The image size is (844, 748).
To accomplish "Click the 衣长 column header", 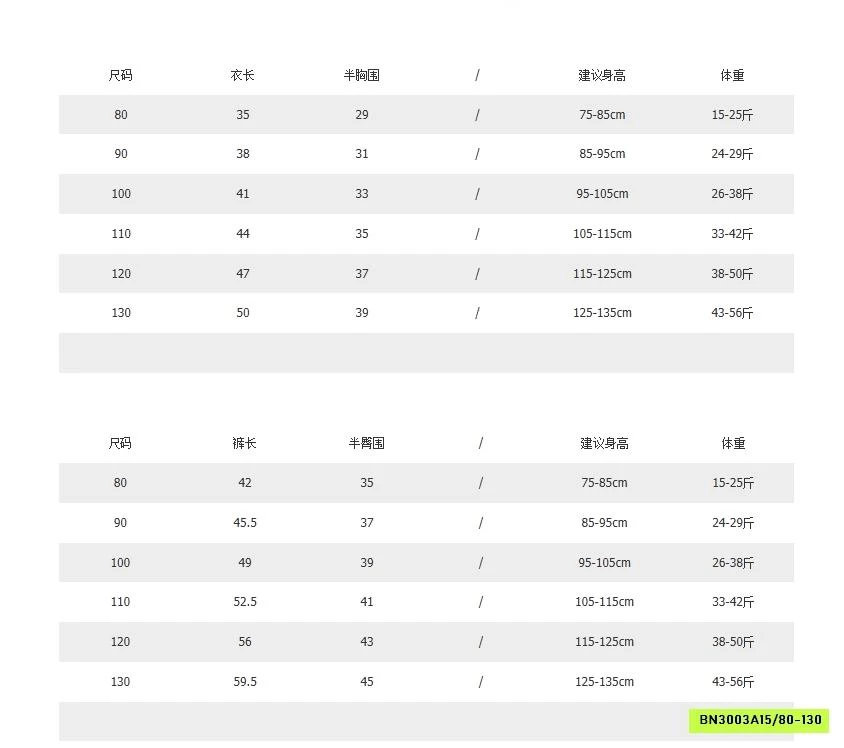I will (243, 75).
